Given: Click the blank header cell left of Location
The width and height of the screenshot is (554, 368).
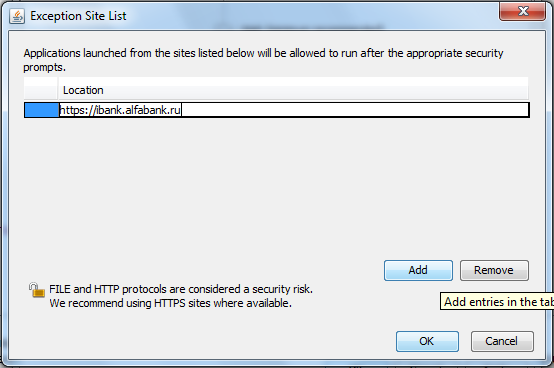Looking at the screenshot, I should click(x=41, y=90).
